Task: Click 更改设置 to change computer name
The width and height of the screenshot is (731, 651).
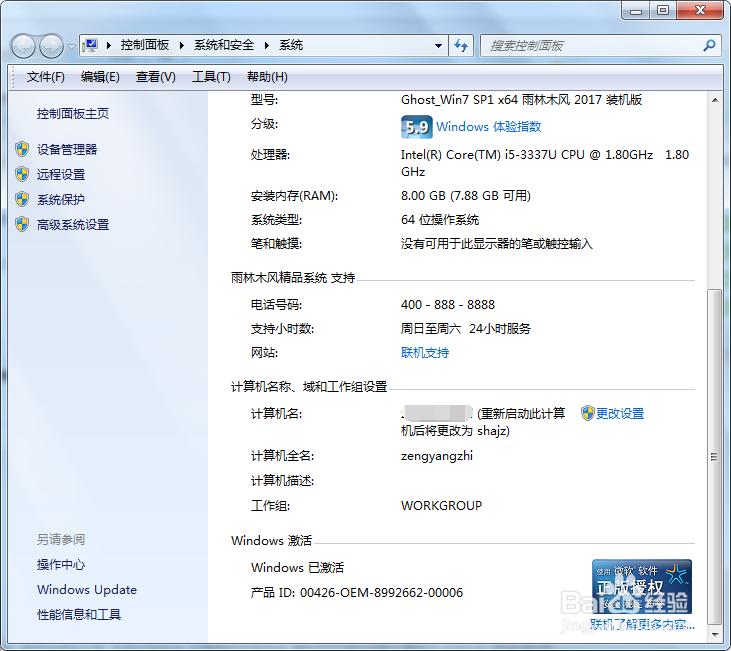Action: (620, 414)
